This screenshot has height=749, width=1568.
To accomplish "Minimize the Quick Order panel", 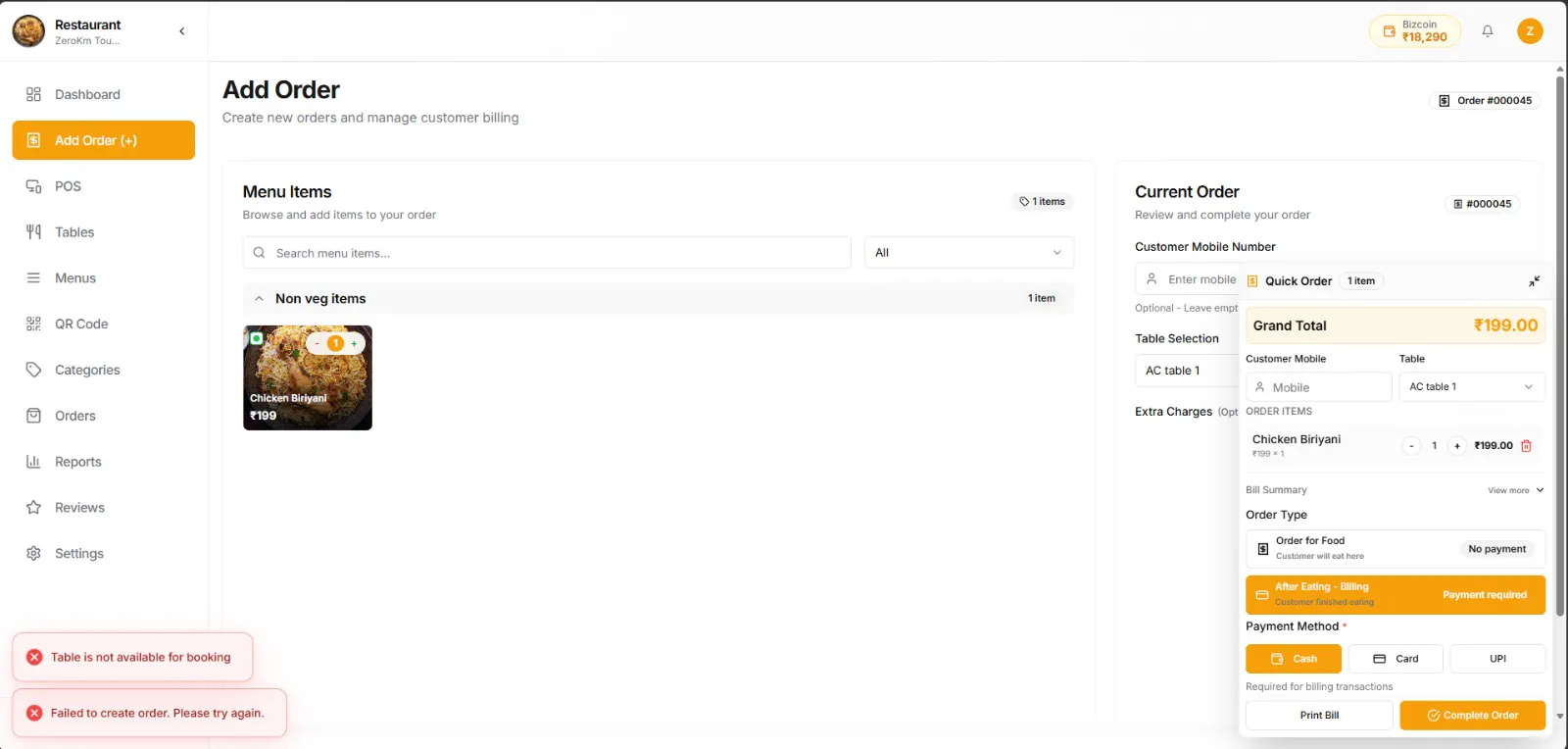I will [x=1535, y=281].
